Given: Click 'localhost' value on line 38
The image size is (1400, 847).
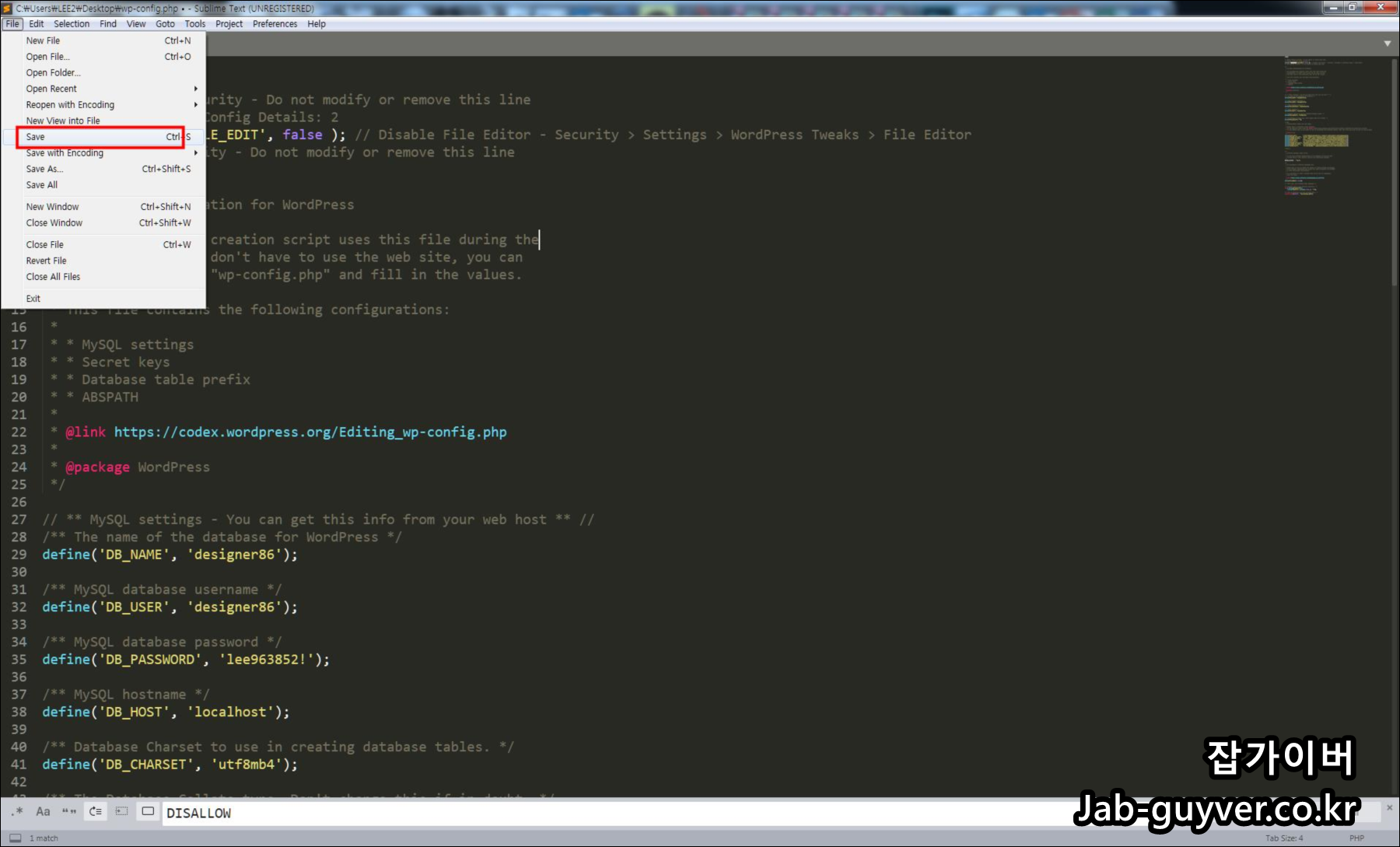Looking at the screenshot, I should (230, 712).
